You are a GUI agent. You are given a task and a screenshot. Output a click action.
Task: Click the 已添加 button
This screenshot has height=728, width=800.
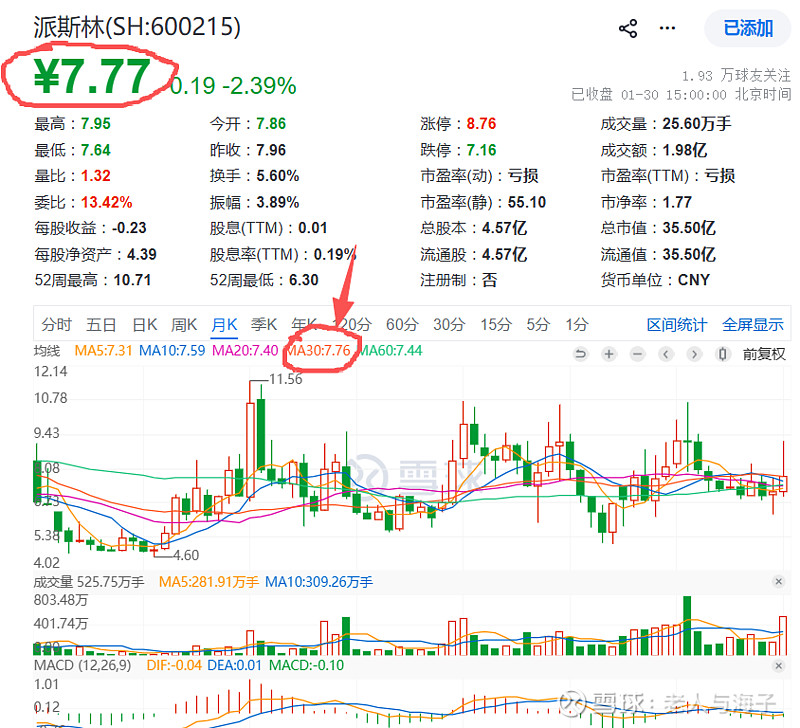point(747,29)
